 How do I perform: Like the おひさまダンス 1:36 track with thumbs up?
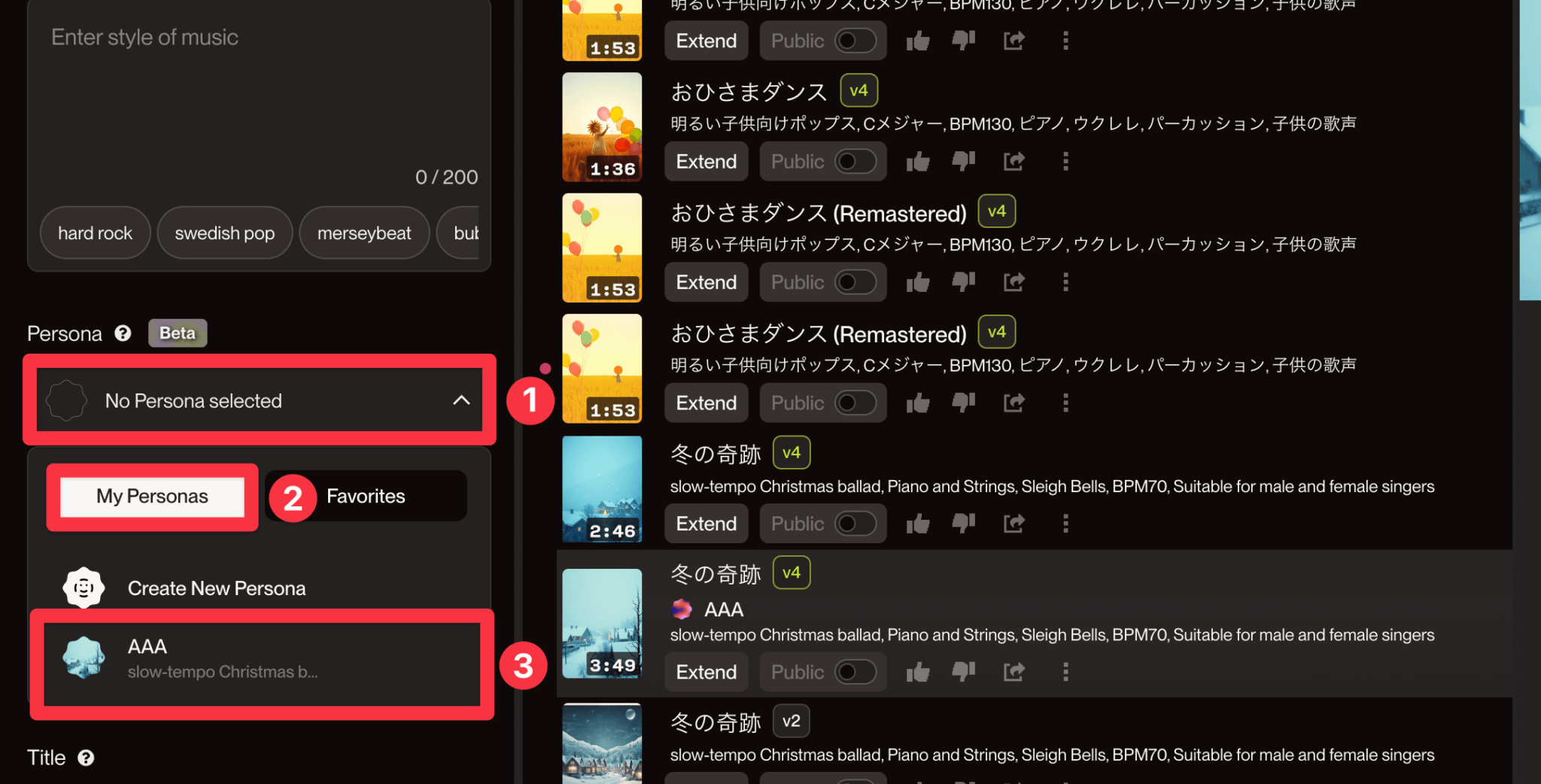(x=917, y=162)
